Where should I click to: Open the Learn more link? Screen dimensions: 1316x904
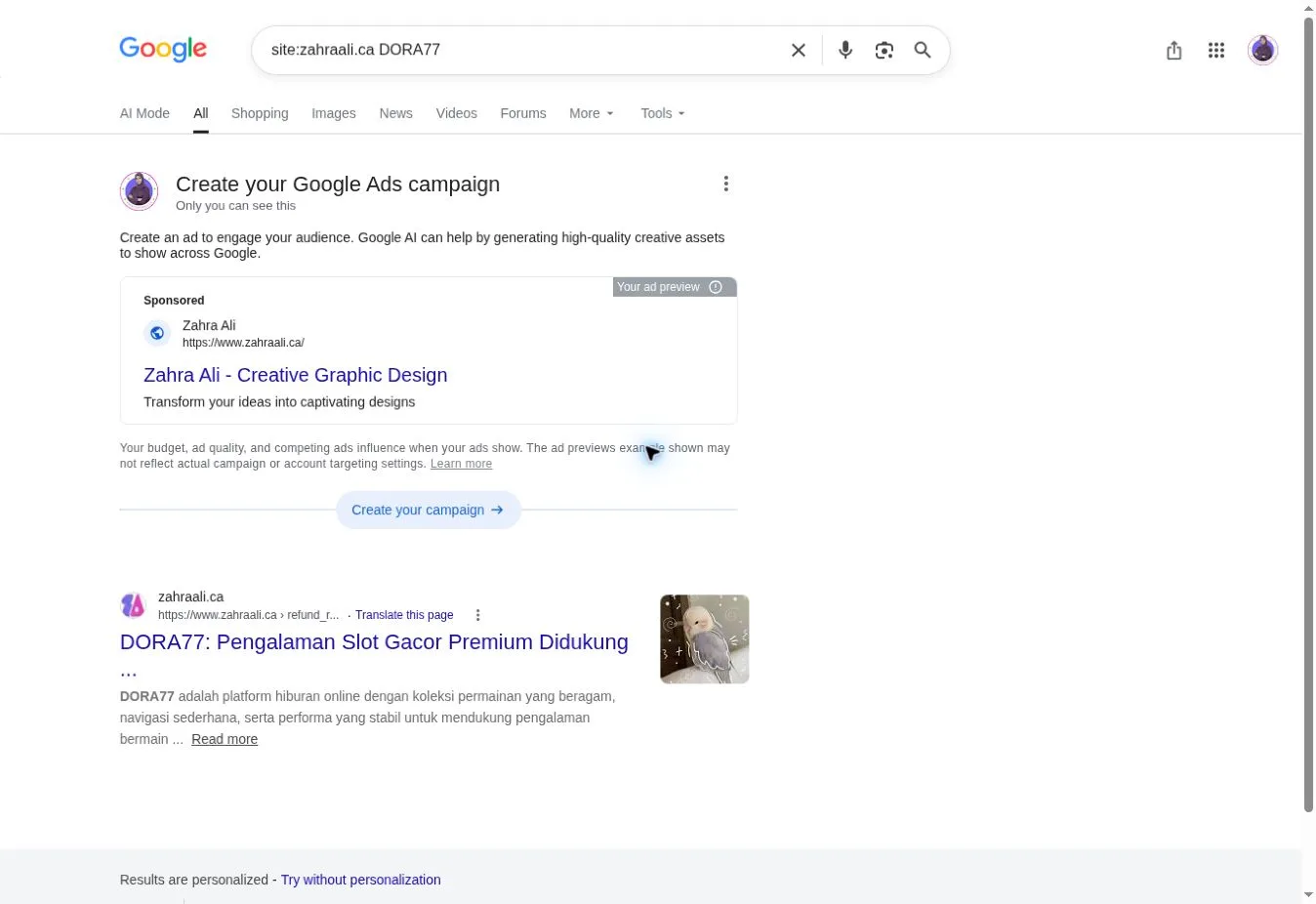click(461, 464)
